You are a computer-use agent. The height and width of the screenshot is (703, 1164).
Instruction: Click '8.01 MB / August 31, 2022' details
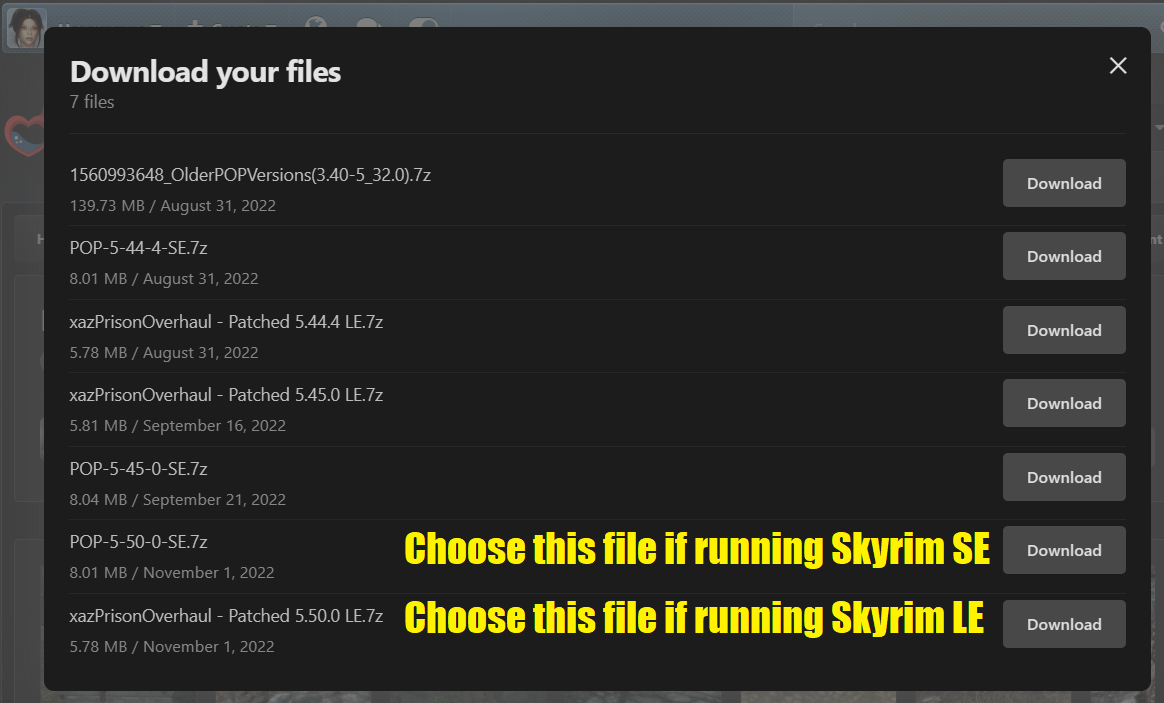point(164,279)
